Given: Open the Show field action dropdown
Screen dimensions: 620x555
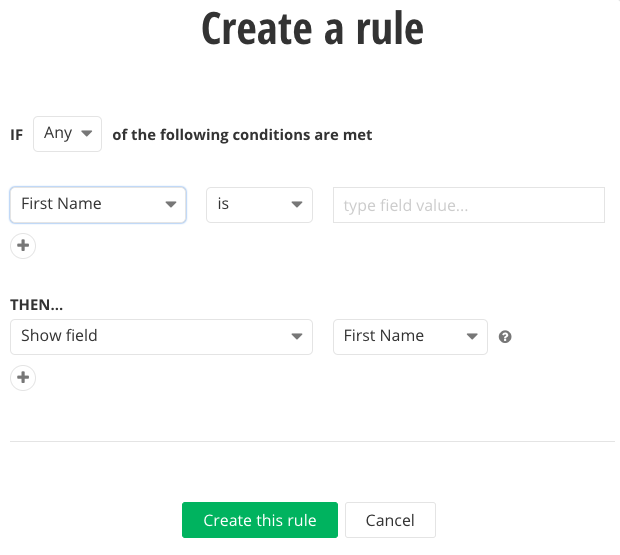Looking at the screenshot, I should (x=161, y=337).
